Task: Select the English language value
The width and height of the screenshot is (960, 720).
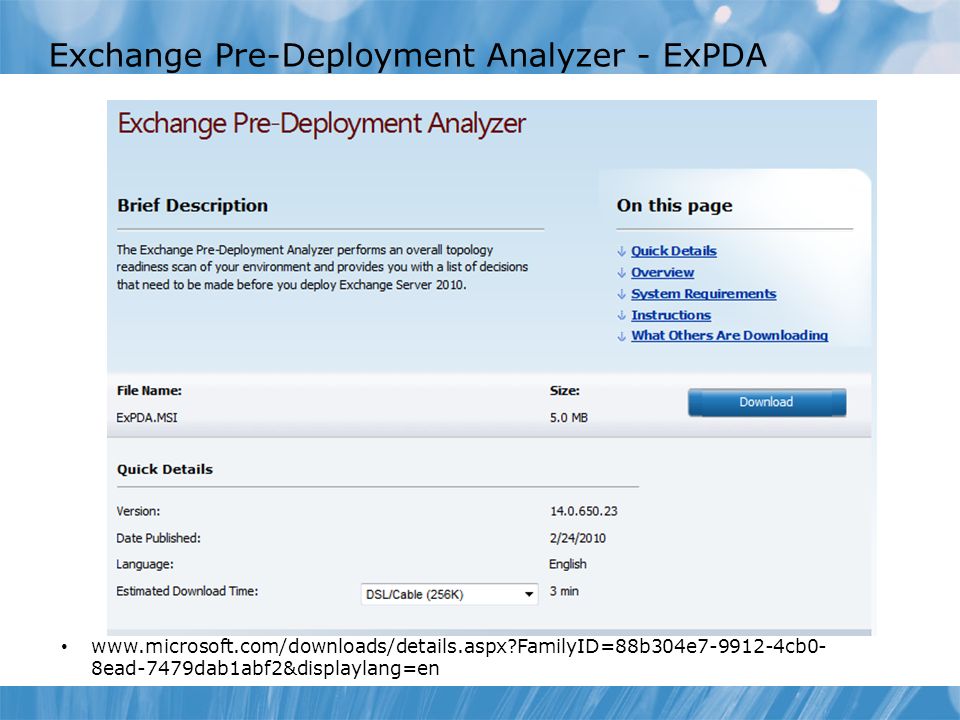Action: point(568,564)
